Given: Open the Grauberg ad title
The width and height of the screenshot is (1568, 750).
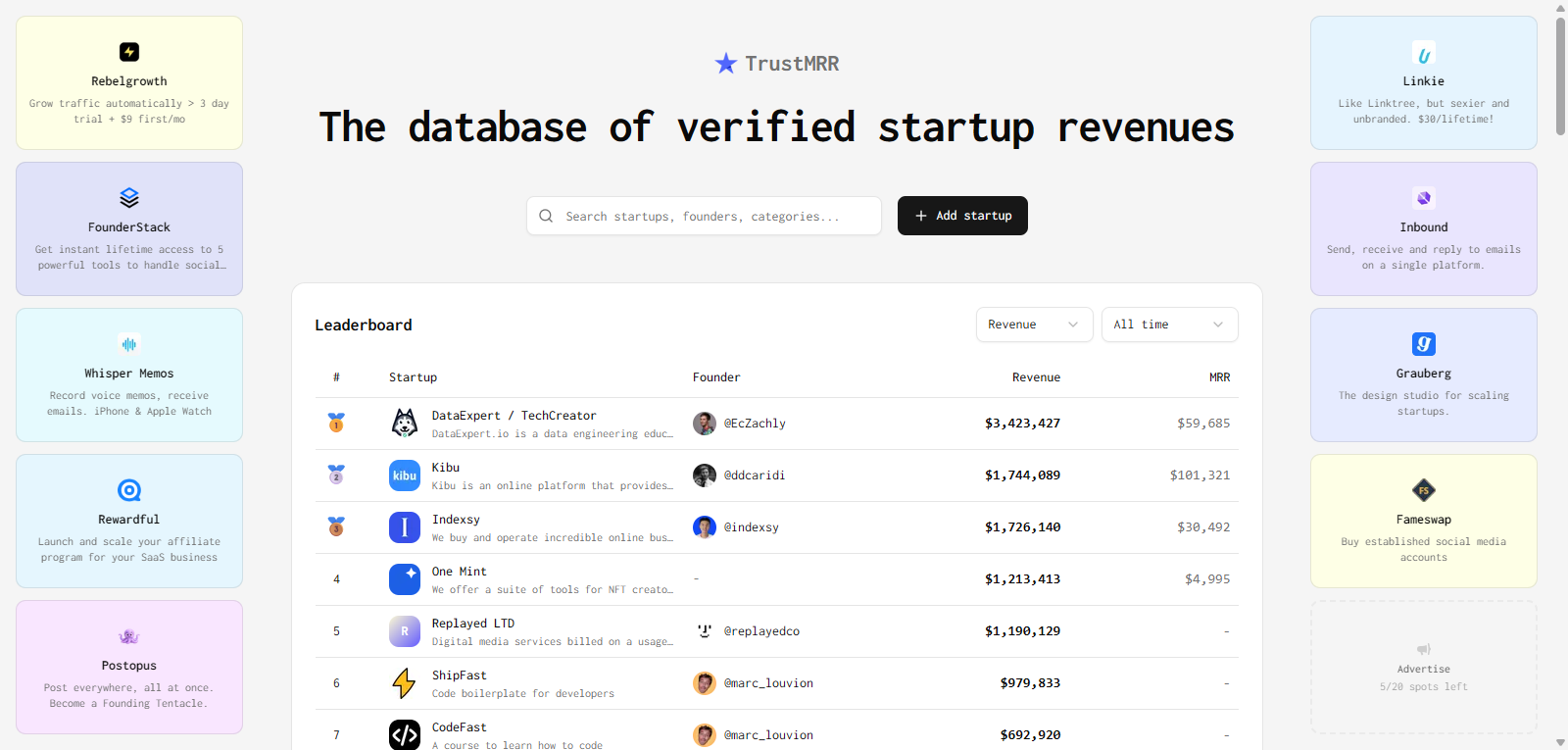Looking at the screenshot, I should (1424, 374).
